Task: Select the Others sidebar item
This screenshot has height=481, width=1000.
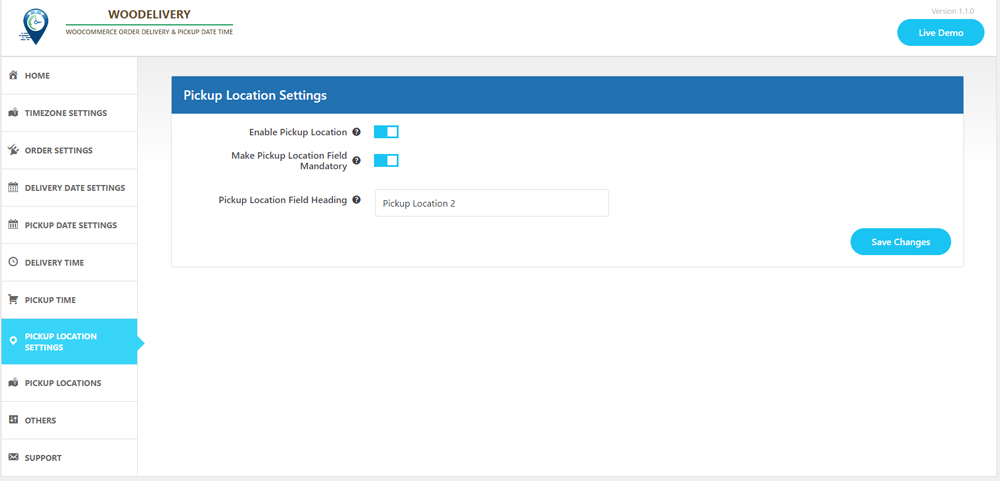Action: 41,421
